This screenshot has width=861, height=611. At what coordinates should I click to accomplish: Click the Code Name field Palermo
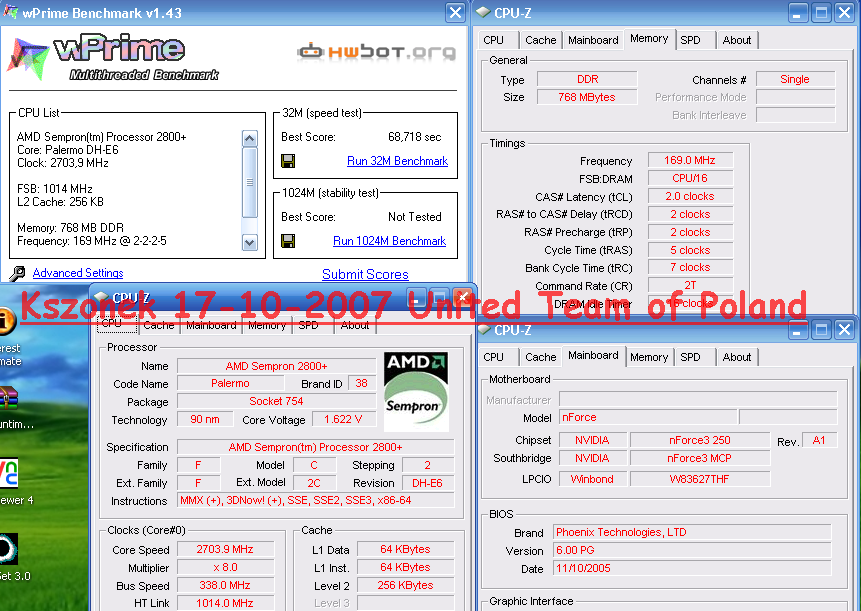pos(231,383)
